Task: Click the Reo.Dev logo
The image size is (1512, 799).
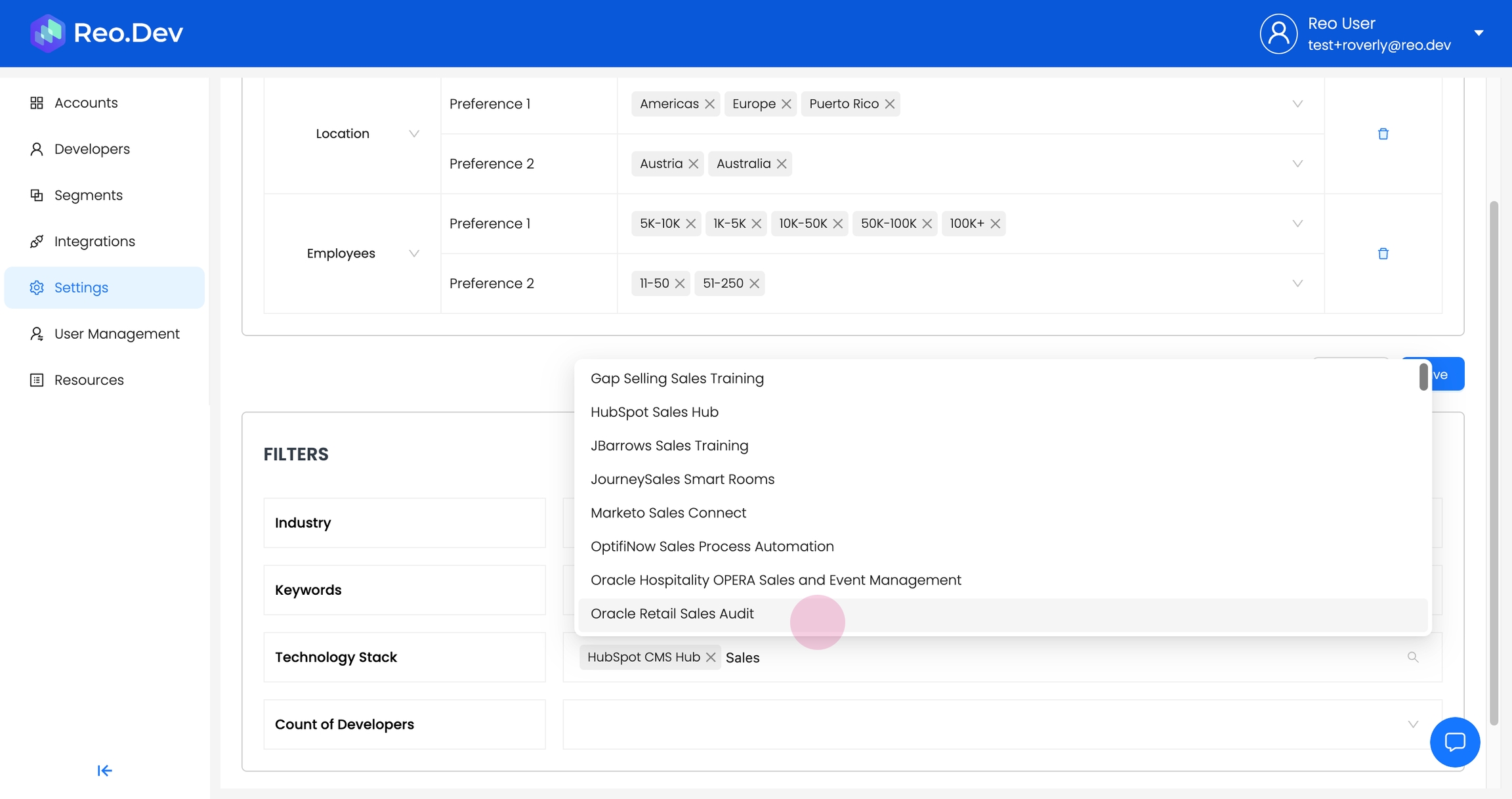Action: click(107, 33)
